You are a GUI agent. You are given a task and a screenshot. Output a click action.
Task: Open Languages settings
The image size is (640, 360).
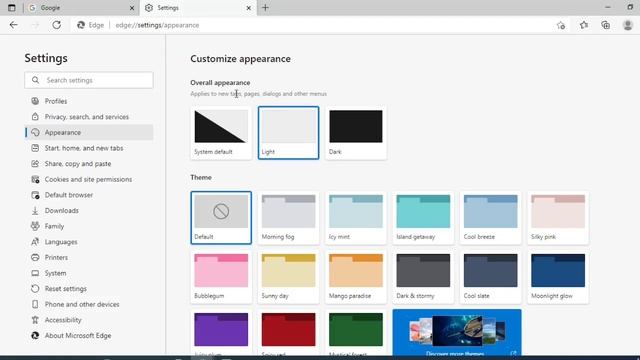pos(89,242)
